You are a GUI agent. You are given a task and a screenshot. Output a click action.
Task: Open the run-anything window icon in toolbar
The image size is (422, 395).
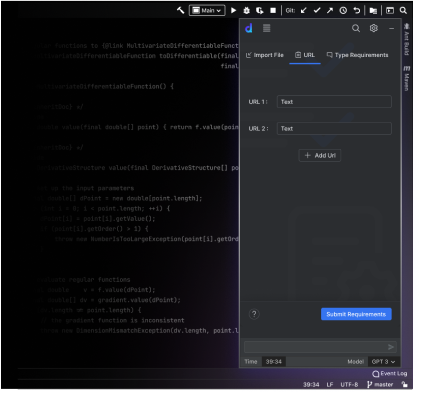pyautogui.click(x=390, y=10)
